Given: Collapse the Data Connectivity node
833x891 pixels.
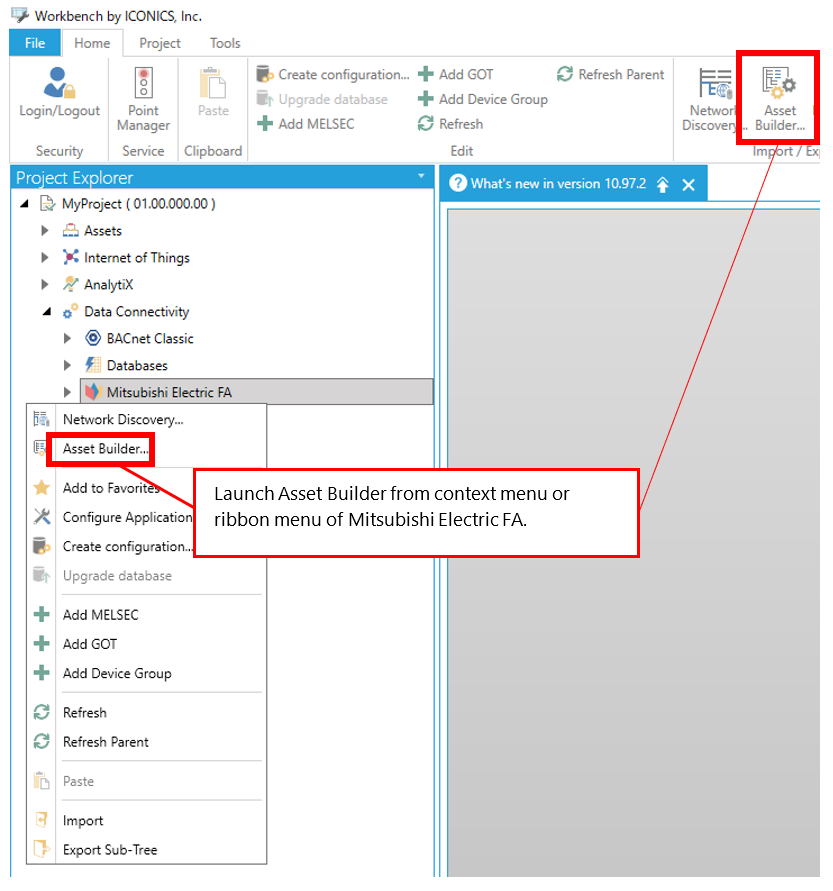Looking at the screenshot, I should (47, 311).
